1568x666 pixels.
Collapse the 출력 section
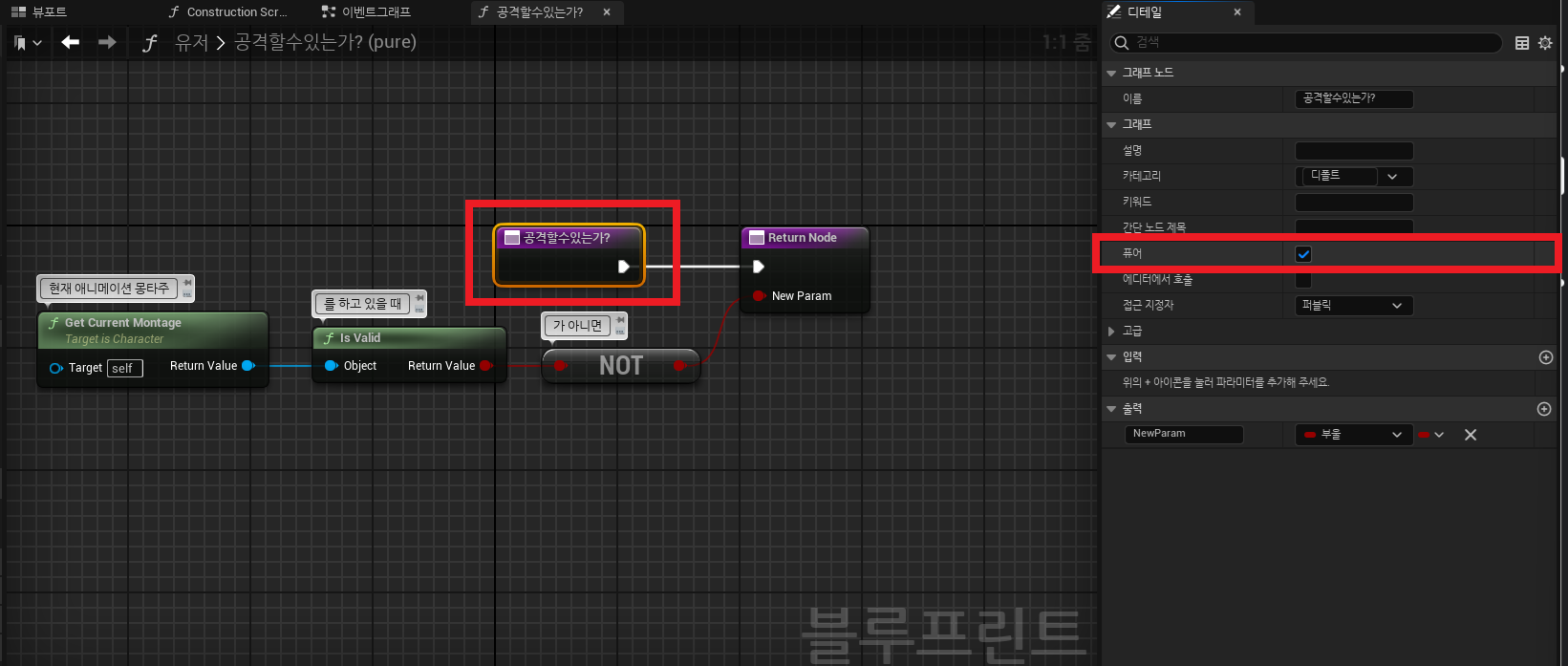pyautogui.click(x=1111, y=409)
